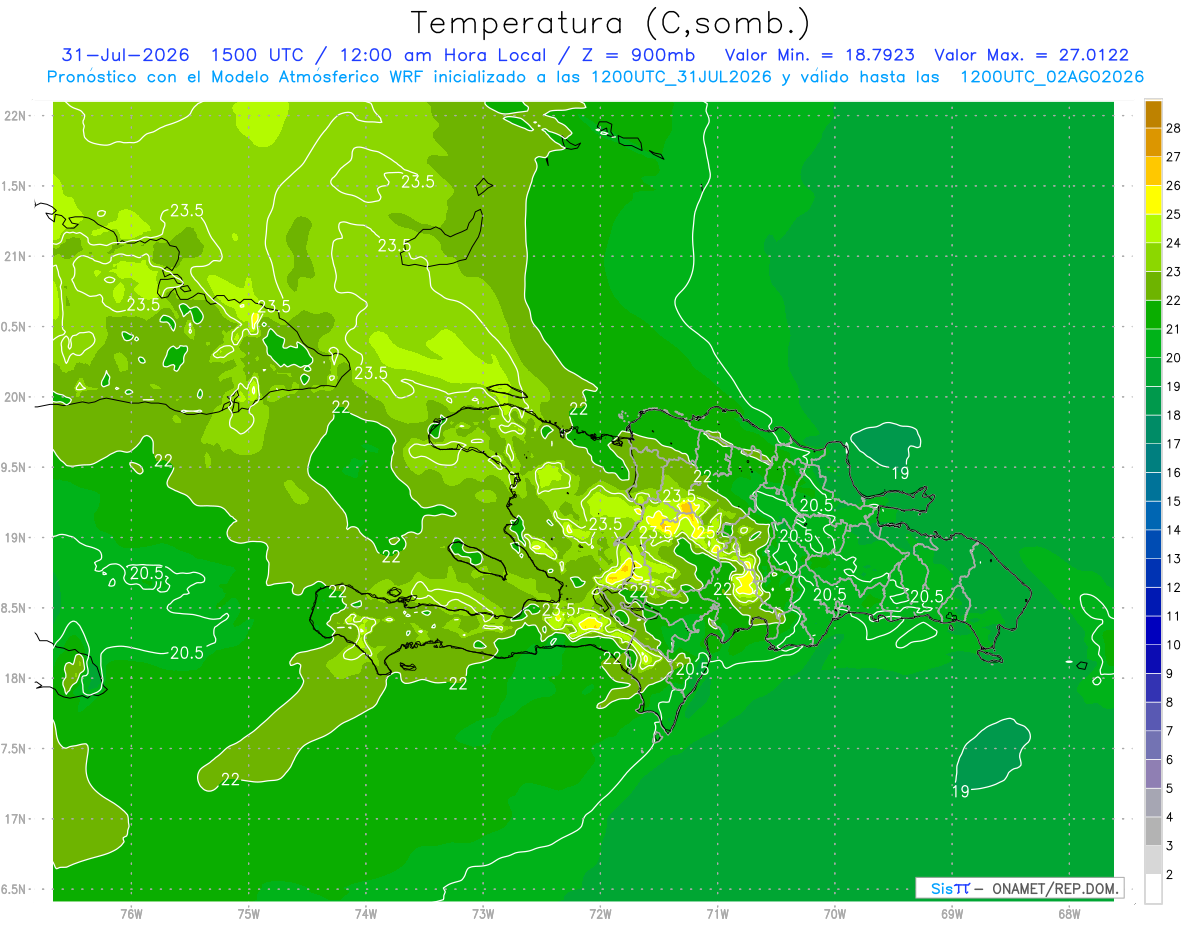The width and height of the screenshot is (1200, 927).
Task: Click the Temperatura (C,somb.) title
Action: tap(611, 22)
